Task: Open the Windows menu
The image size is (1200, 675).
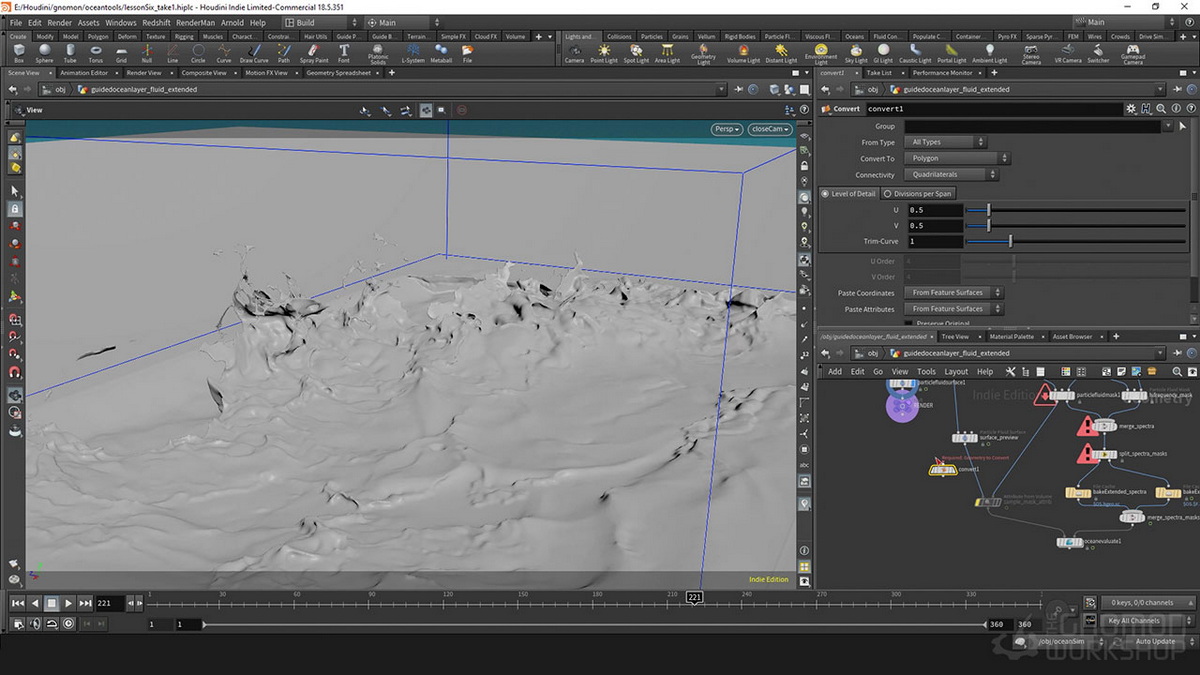Action: (x=120, y=22)
